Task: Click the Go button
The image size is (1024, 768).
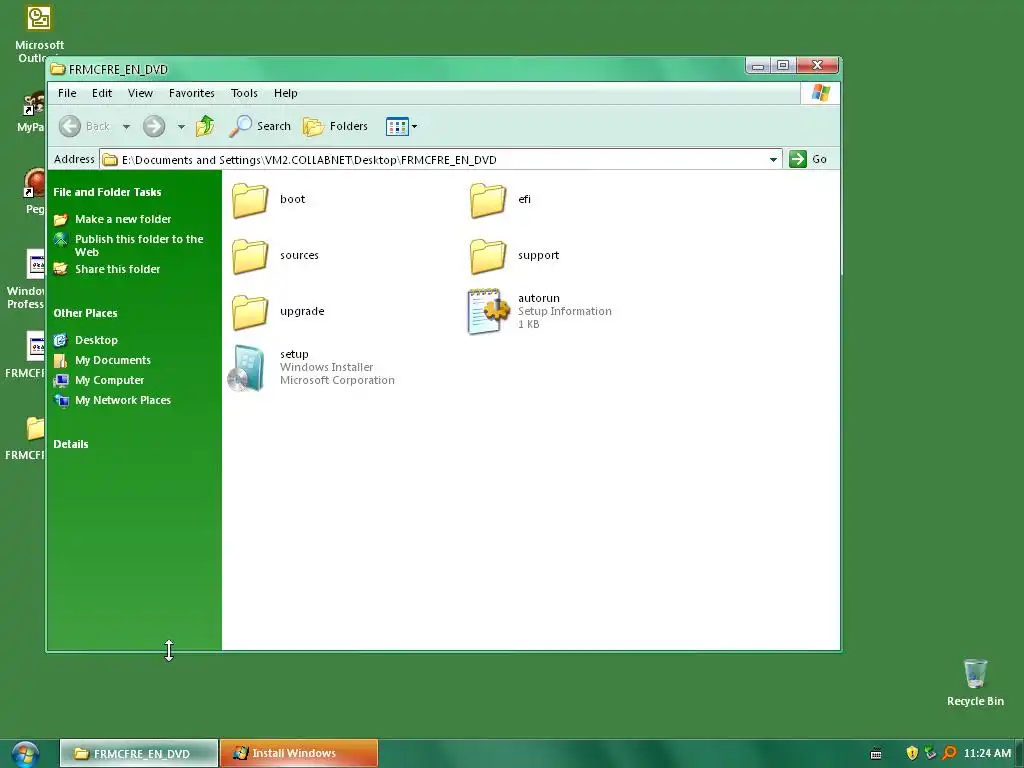Action: pos(808,159)
